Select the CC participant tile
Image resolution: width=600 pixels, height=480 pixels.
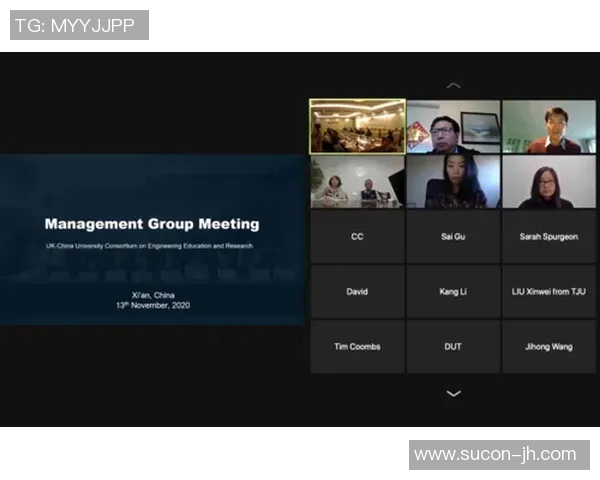click(357, 237)
